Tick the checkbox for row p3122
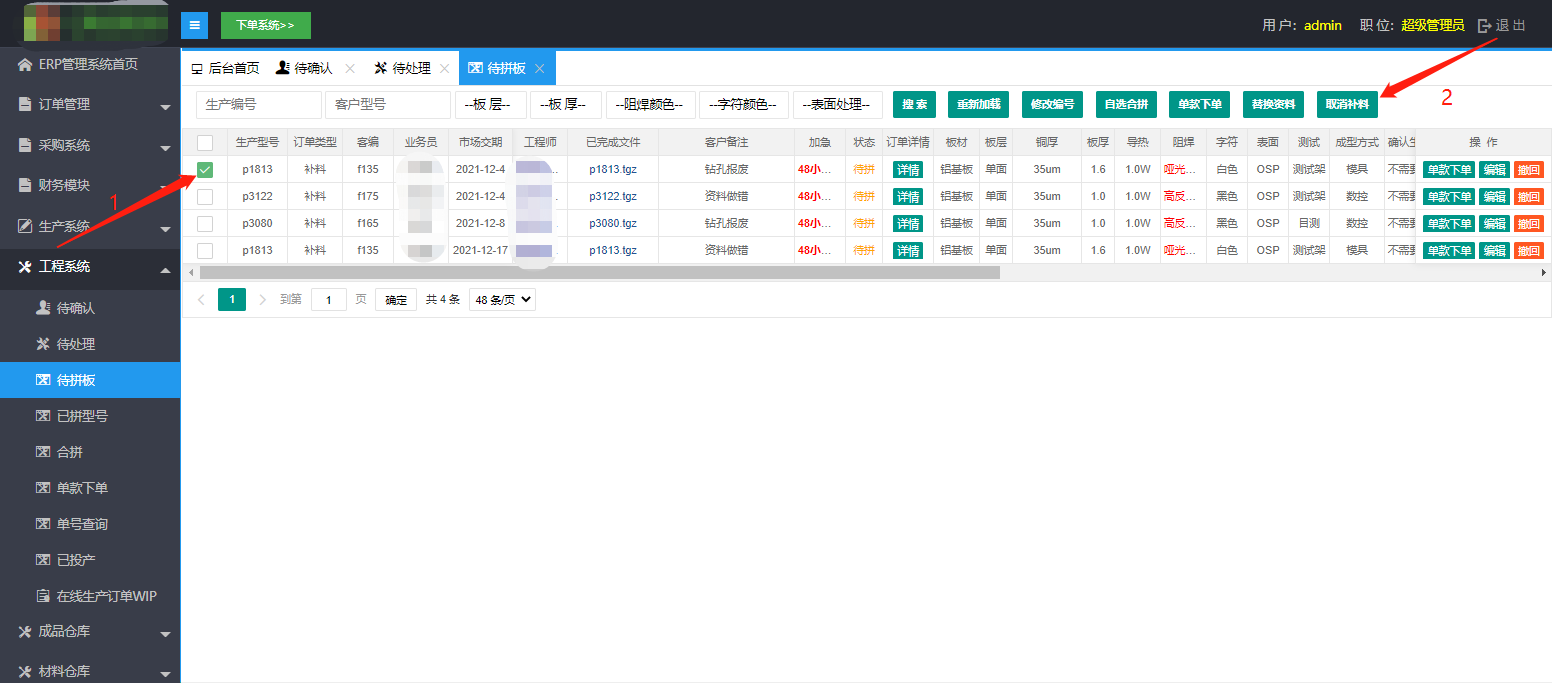Viewport: 1552px width, 683px height. (205, 197)
